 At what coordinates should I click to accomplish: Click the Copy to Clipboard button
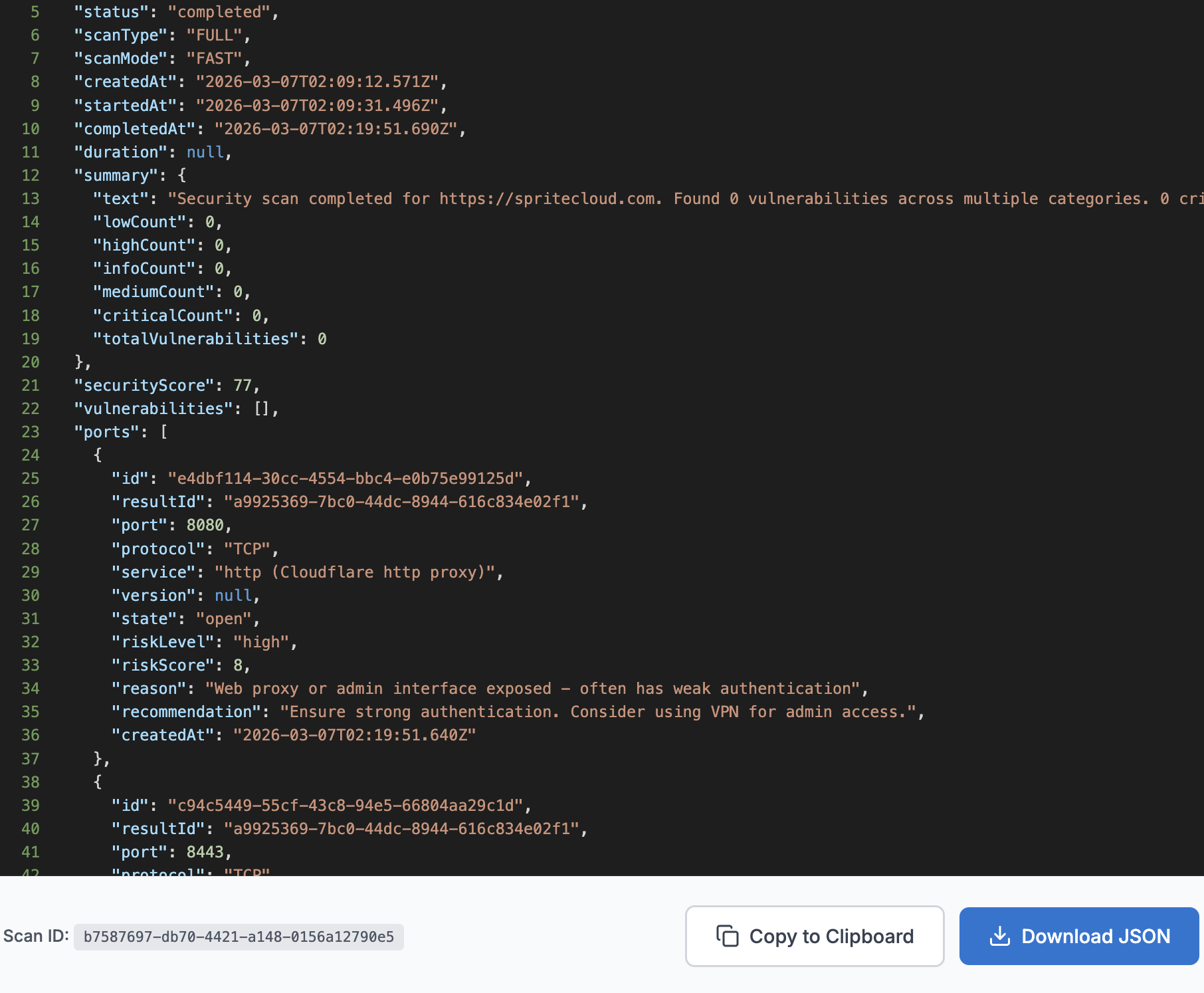tap(815, 936)
